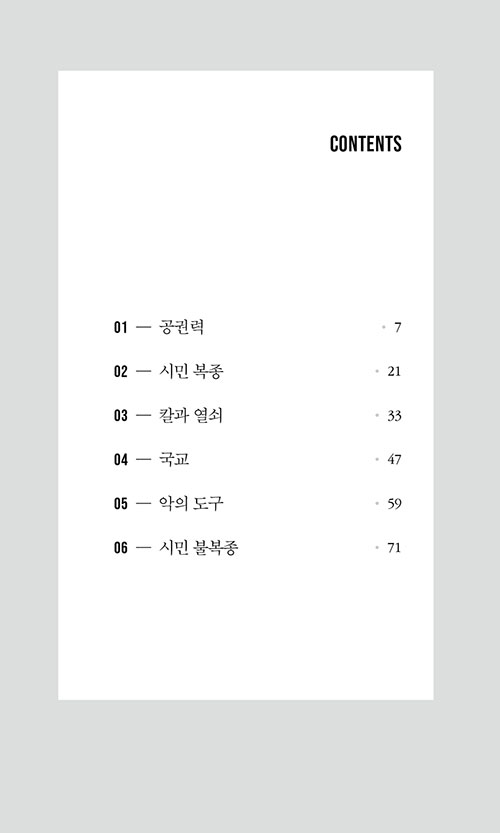
Task: Select chapter number 03
Action: (121, 415)
